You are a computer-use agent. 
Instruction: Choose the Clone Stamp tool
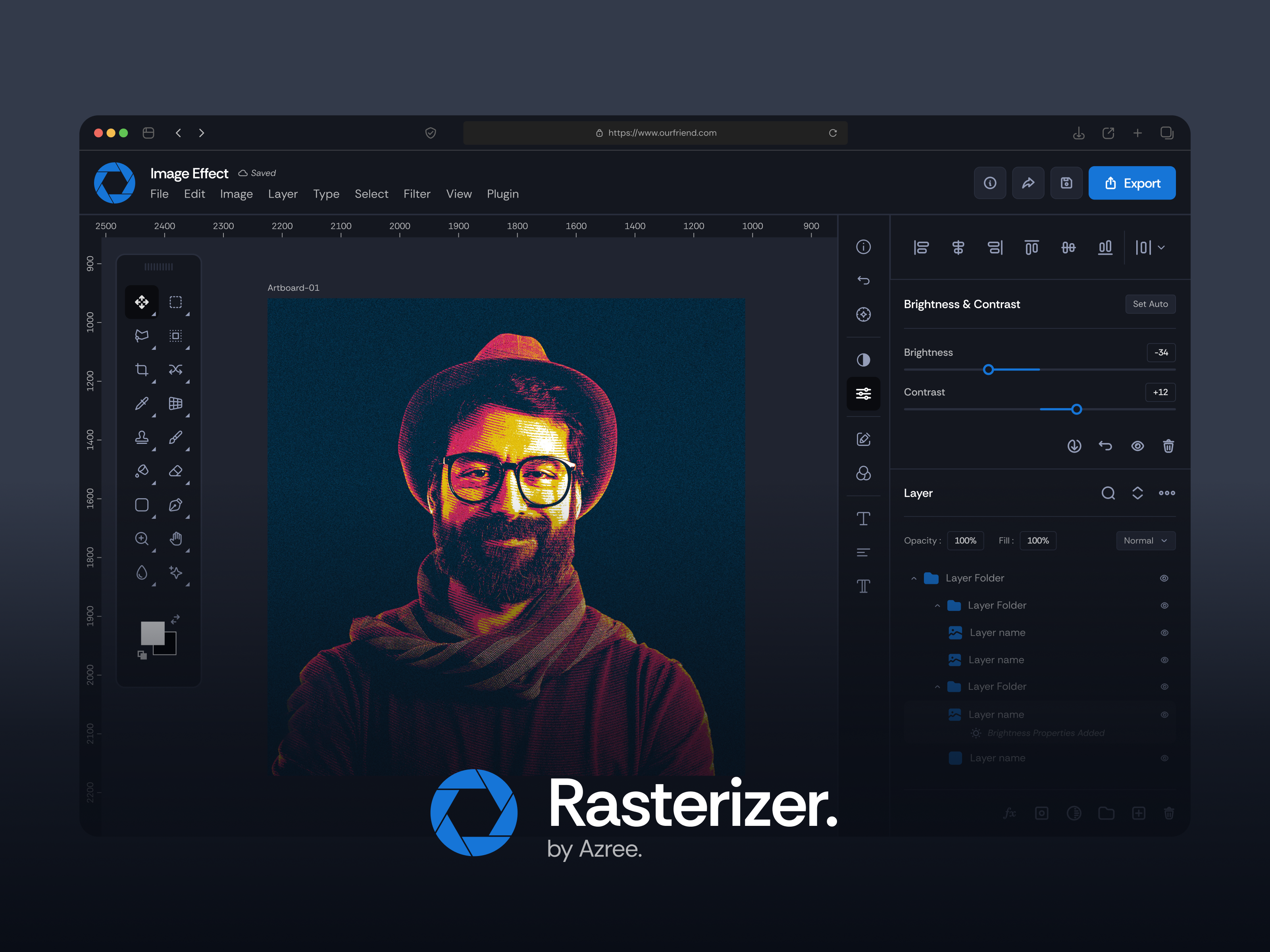[142, 438]
